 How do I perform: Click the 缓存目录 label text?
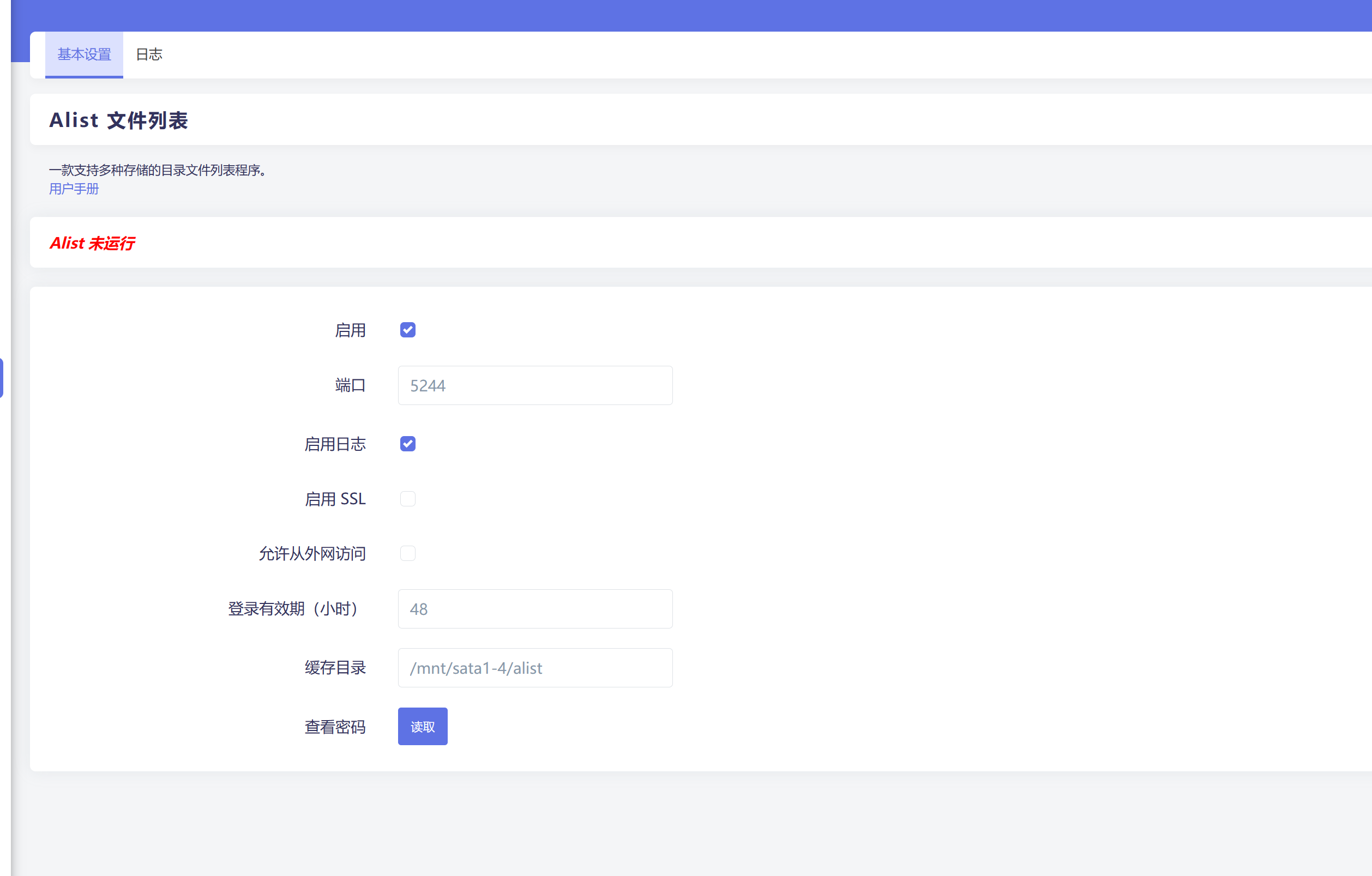[335, 668]
